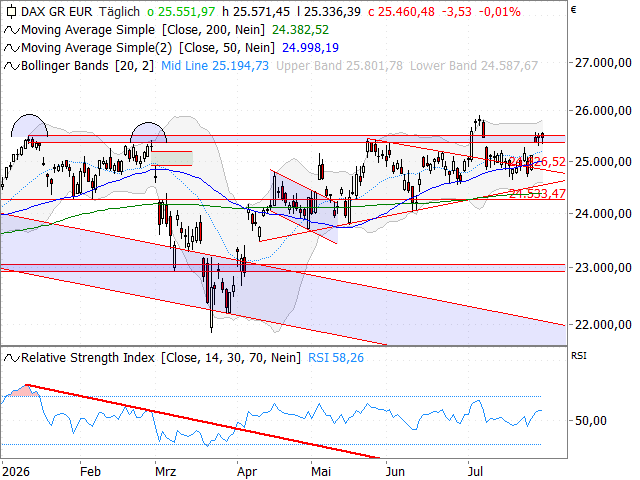Select the green gap rectangle near early March
Screen dimensions: 640x480
(171, 158)
